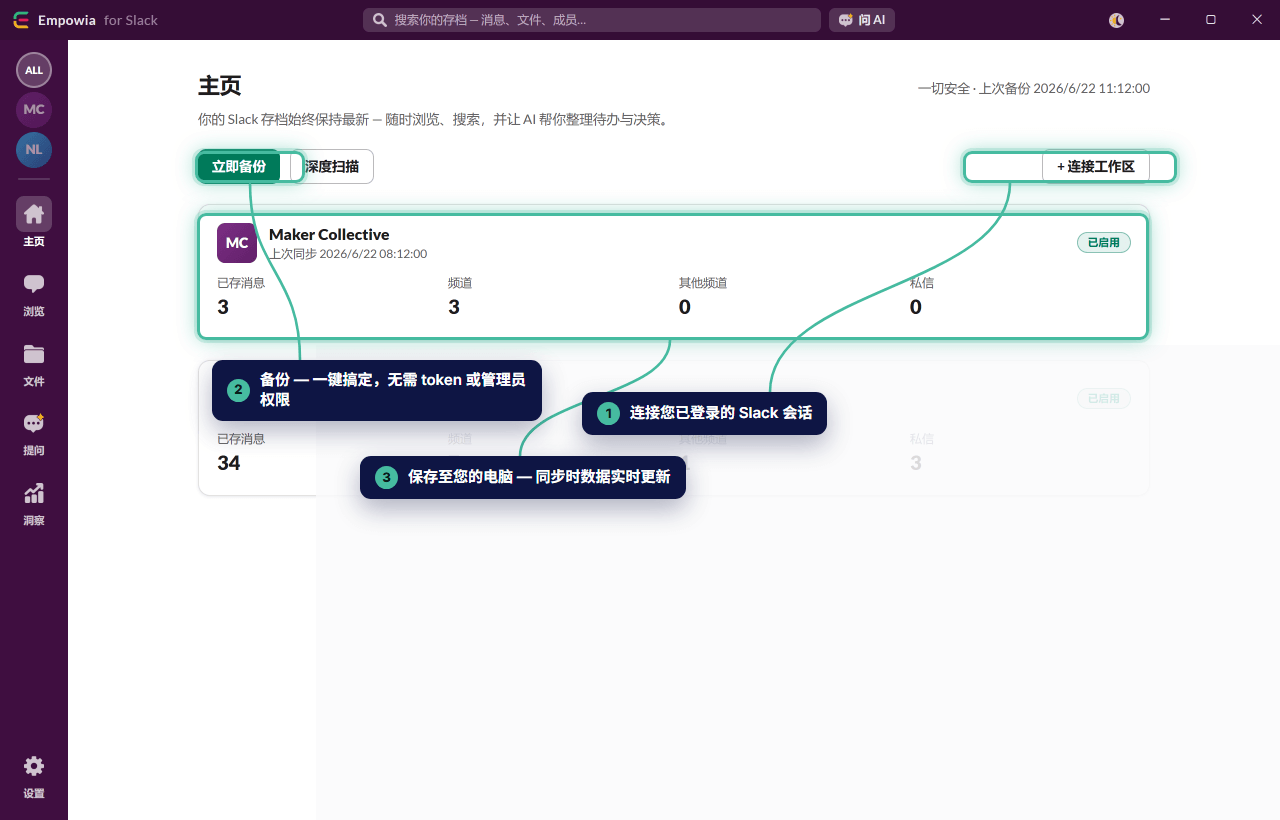Click the 已存消息 label in Maker Collective
Viewport: 1280px width, 820px height.
(241, 283)
